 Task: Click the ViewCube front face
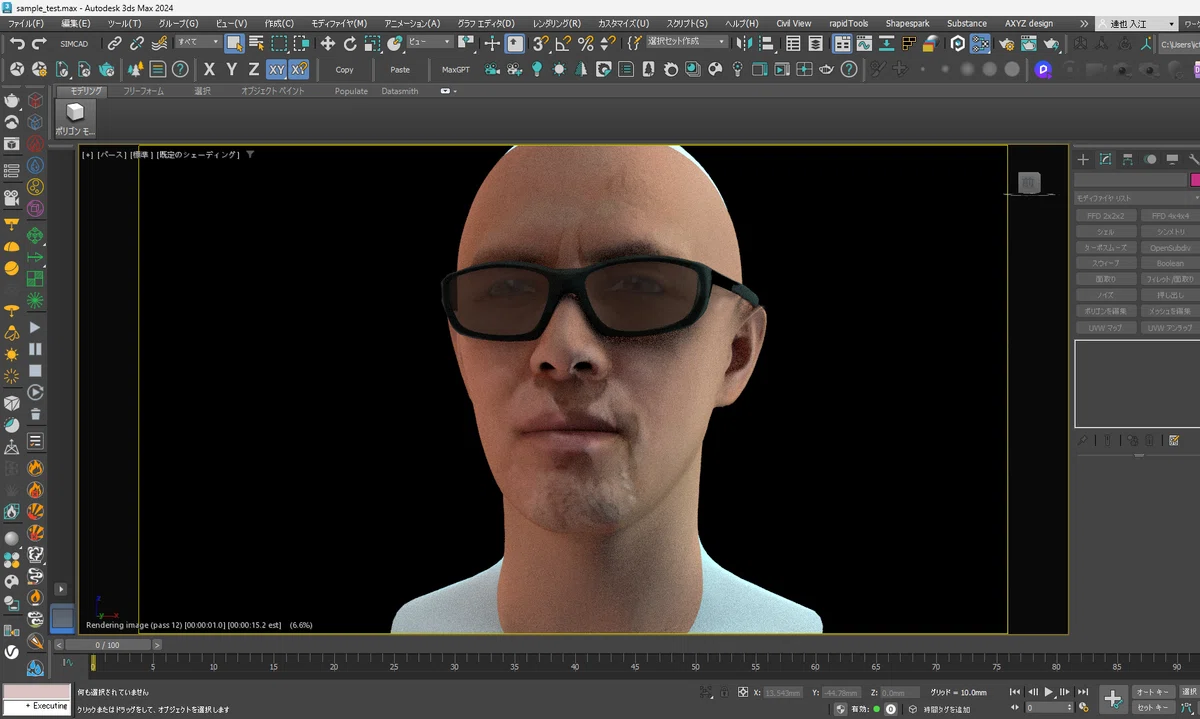pyautogui.click(x=1029, y=183)
